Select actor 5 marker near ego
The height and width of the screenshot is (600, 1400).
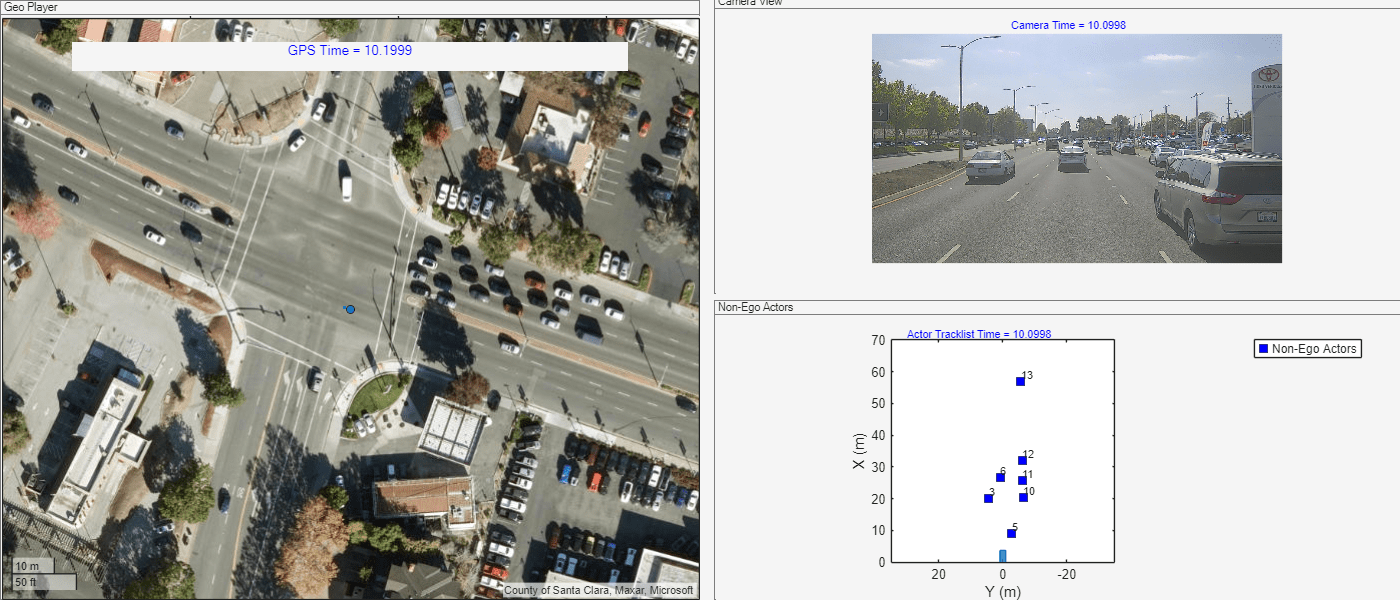1011,533
